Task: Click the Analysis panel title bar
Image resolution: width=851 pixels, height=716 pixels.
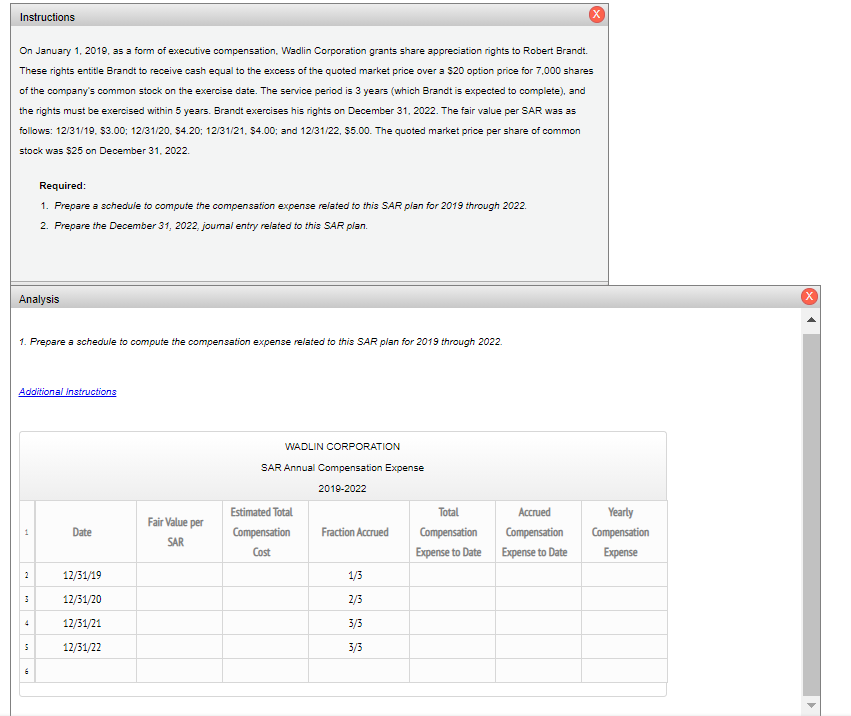Action: tap(415, 298)
